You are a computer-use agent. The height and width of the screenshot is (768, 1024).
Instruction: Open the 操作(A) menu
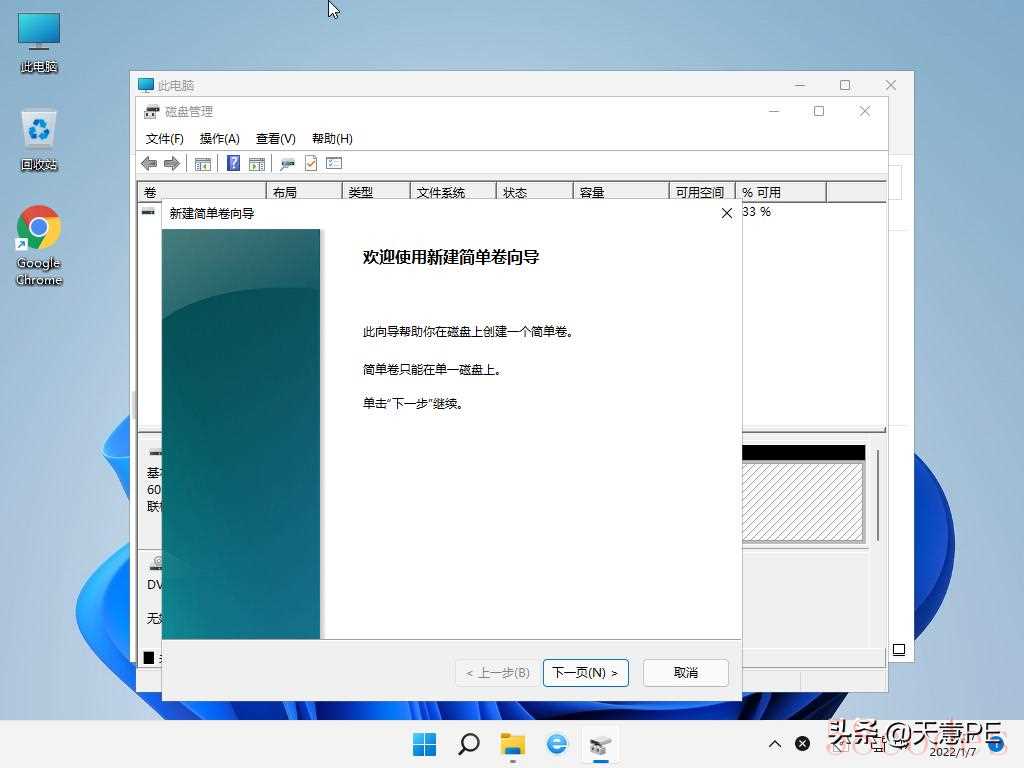tap(219, 139)
